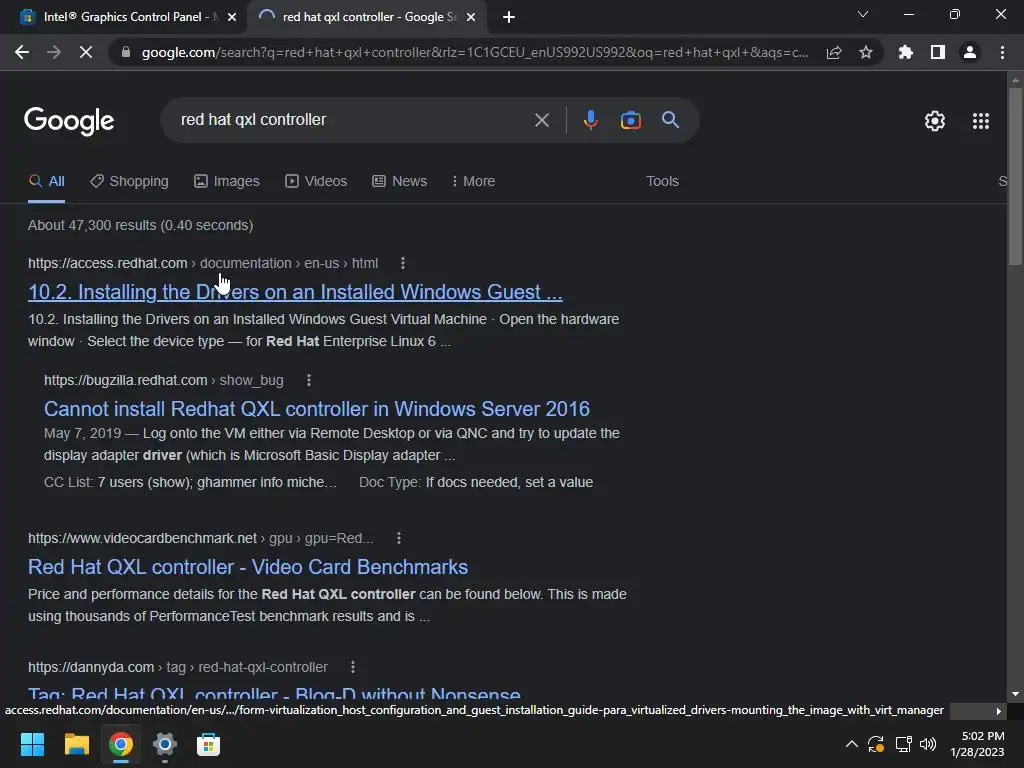
Task: Open Tag: Red Hat QXL controller blog link
Action: [274, 694]
